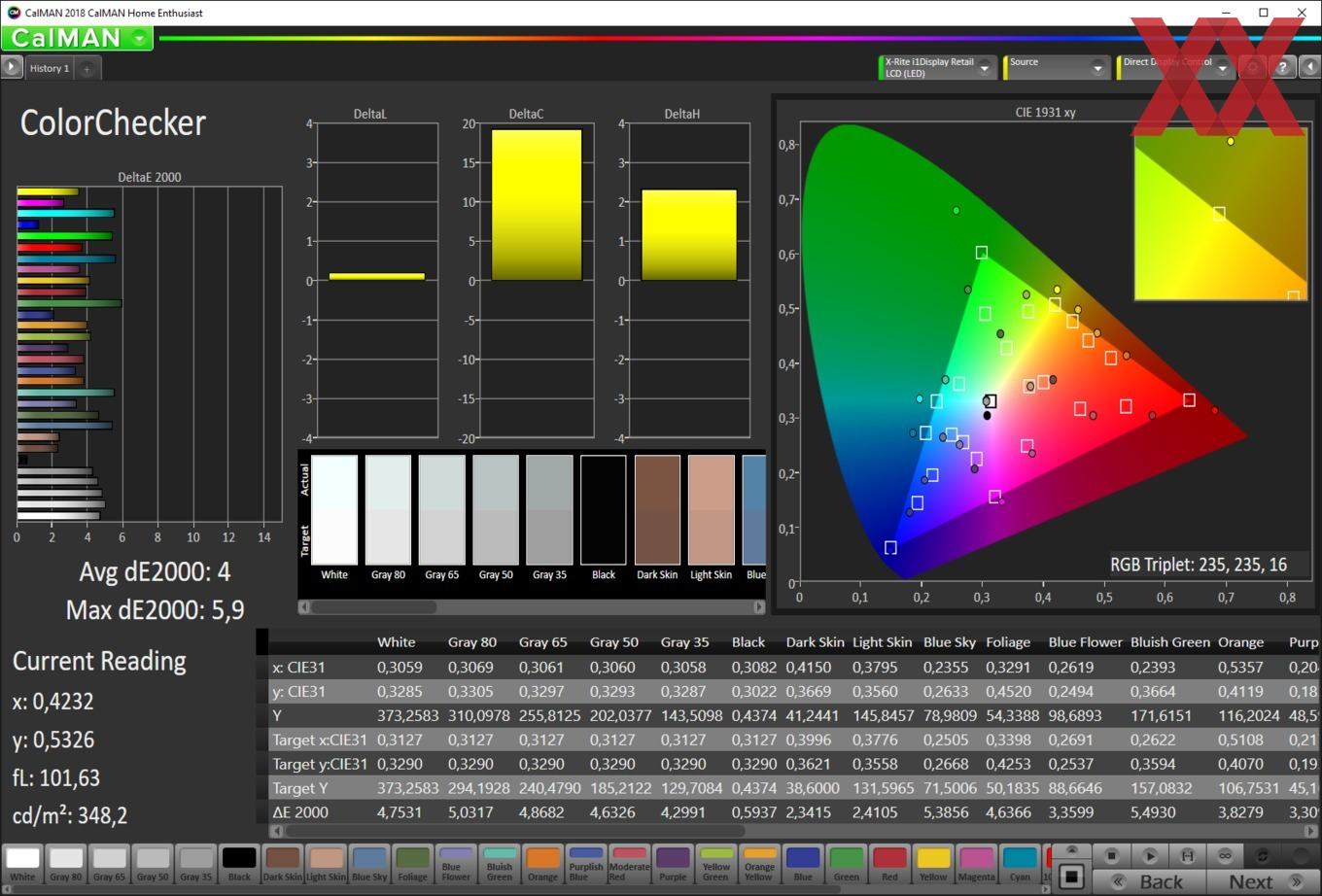The width and height of the screenshot is (1322, 896).
Task: Click the Dark Skin actual/target comparison patch
Action: (657, 510)
